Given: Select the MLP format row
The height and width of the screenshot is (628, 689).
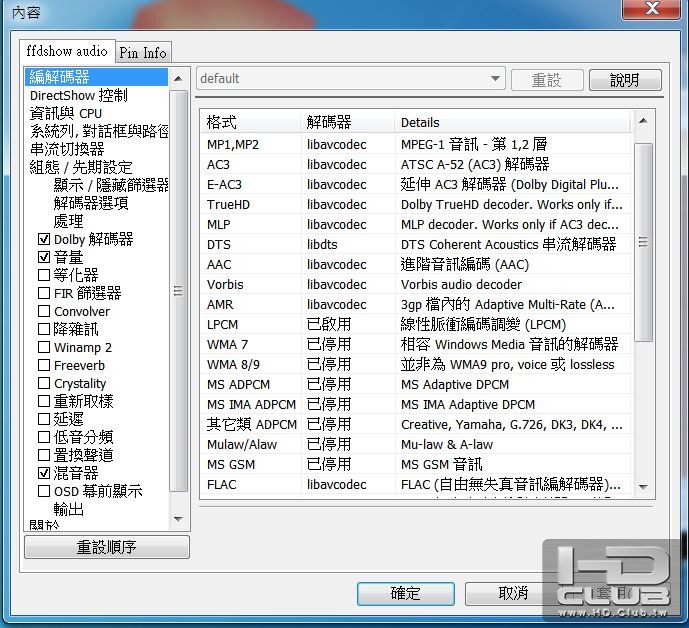Looking at the screenshot, I should pos(416,225).
